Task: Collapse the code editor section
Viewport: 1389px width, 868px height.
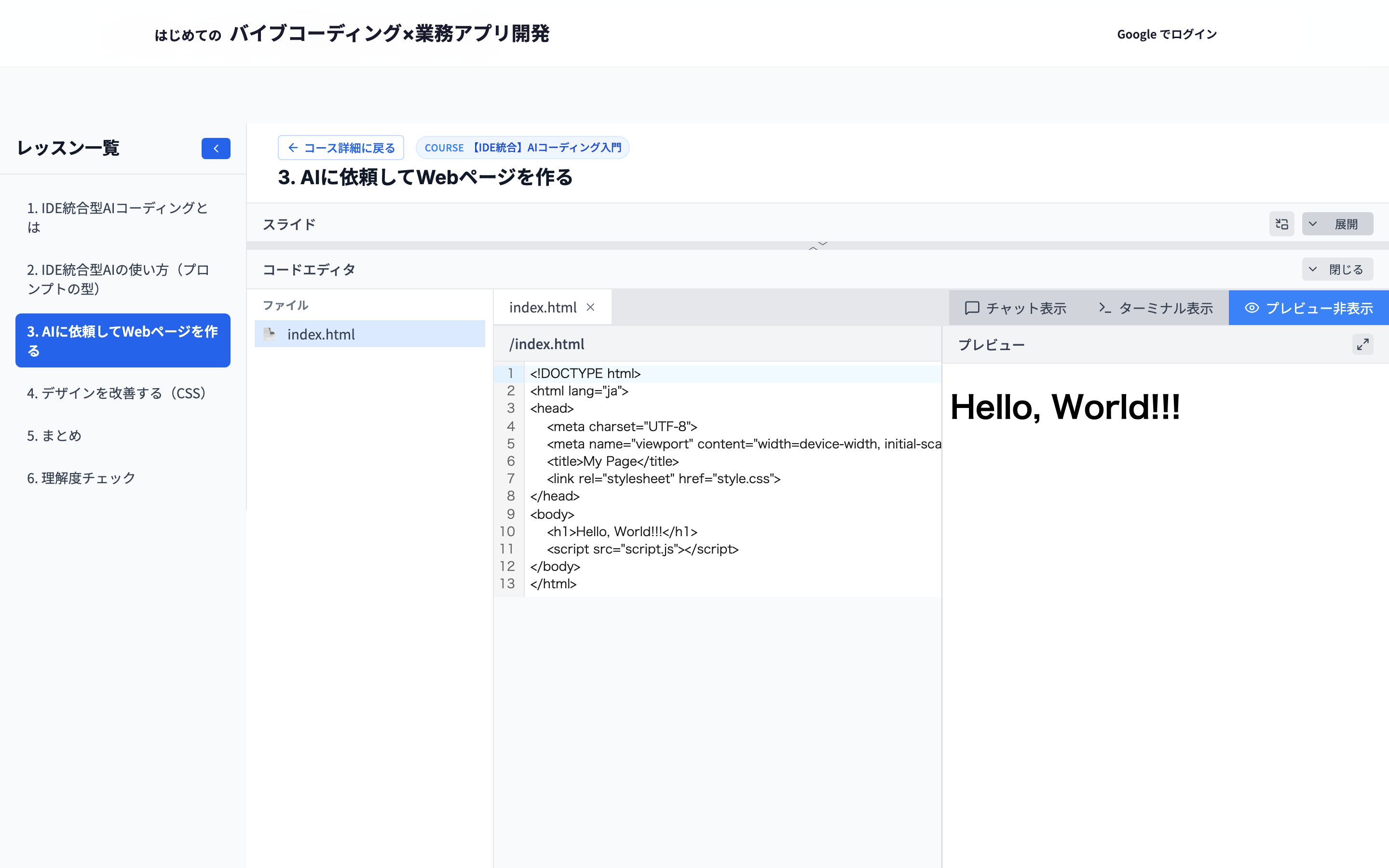Action: (x=1337, y=269)
